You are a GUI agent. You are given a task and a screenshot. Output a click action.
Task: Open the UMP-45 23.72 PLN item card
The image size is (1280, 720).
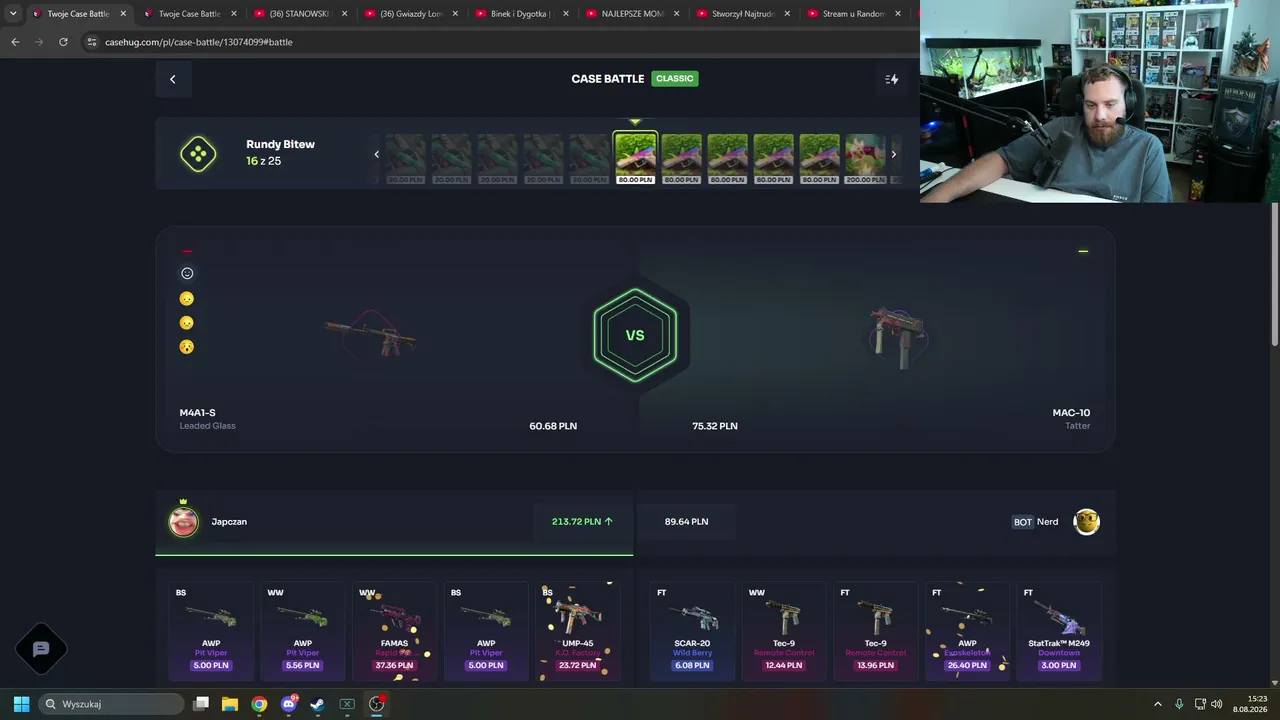[x=578, y=631]
